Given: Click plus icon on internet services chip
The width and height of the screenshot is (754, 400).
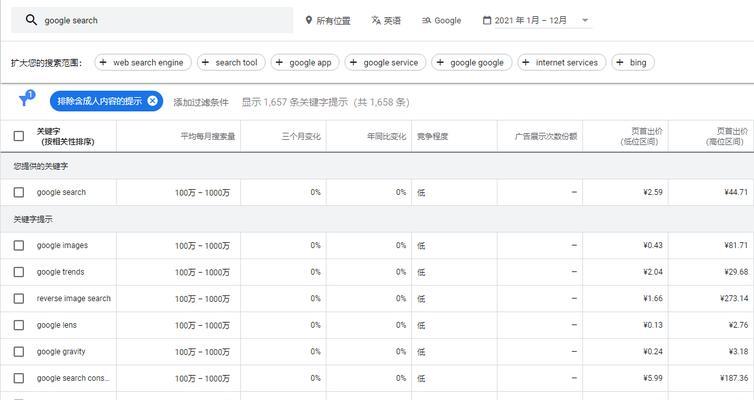Looking at the screenshot, I should (x=526, y=62).
